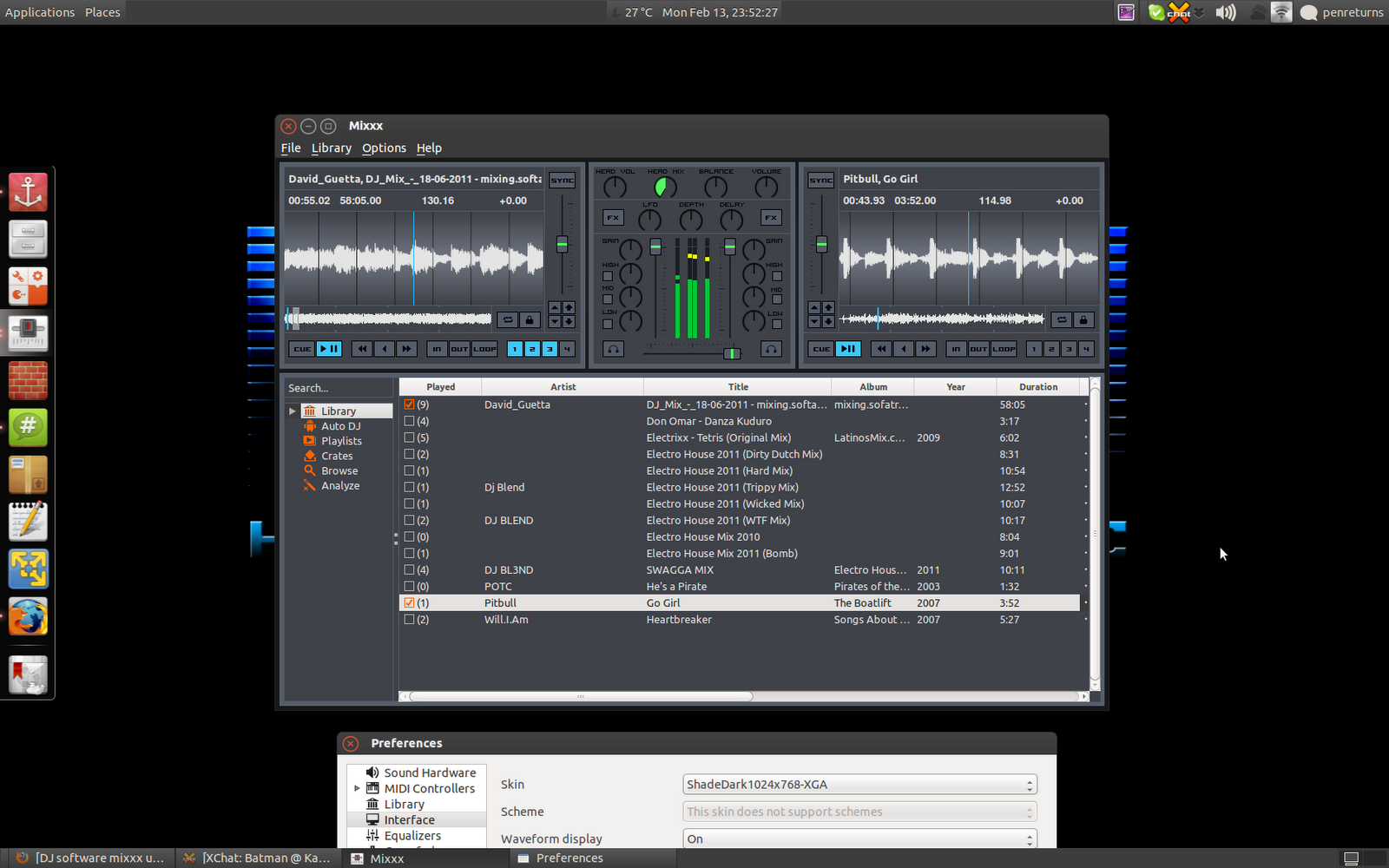
Task: Open the Skin dropdown in Preferences
Action: click(858, 784)
